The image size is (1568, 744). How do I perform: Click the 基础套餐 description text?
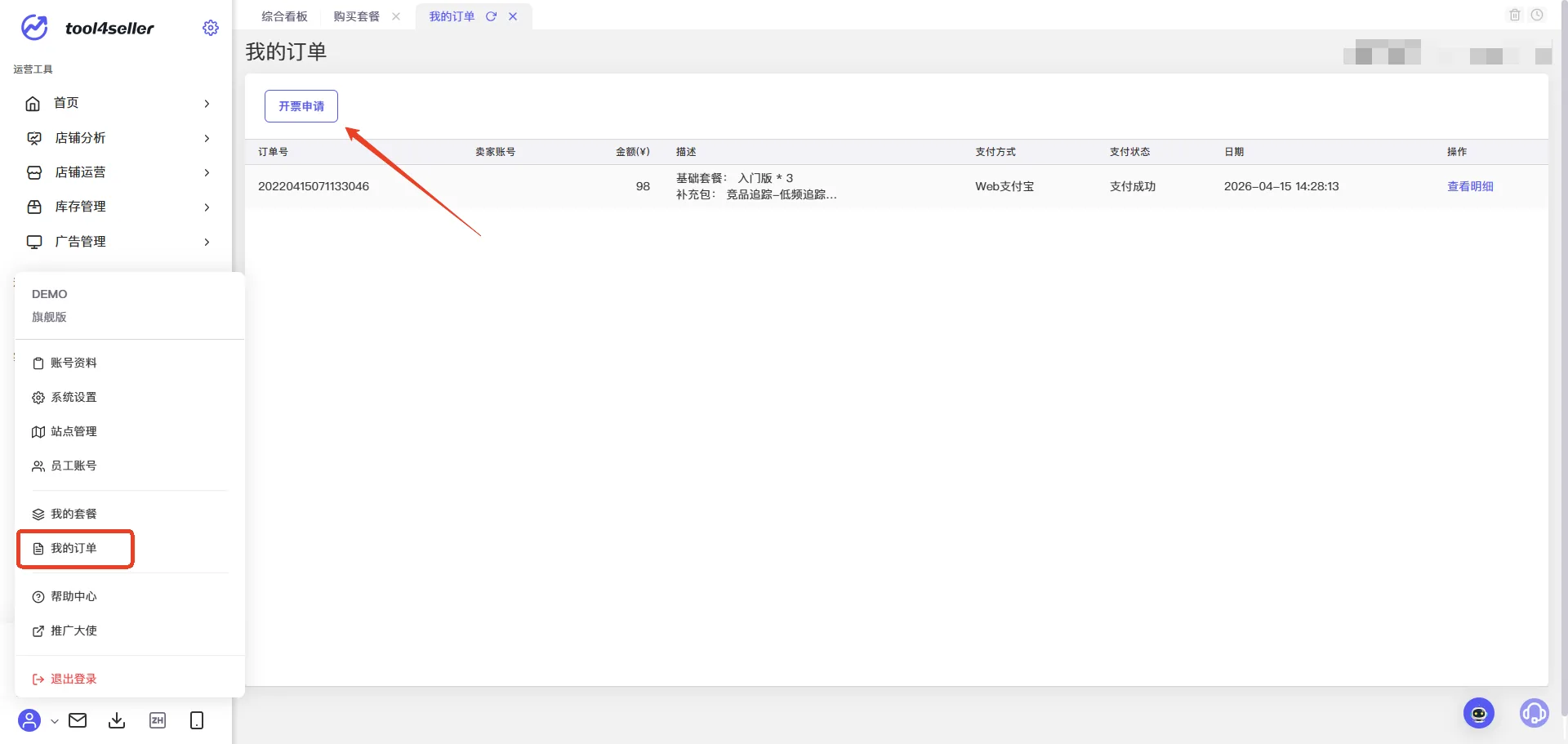pos(734,178)
